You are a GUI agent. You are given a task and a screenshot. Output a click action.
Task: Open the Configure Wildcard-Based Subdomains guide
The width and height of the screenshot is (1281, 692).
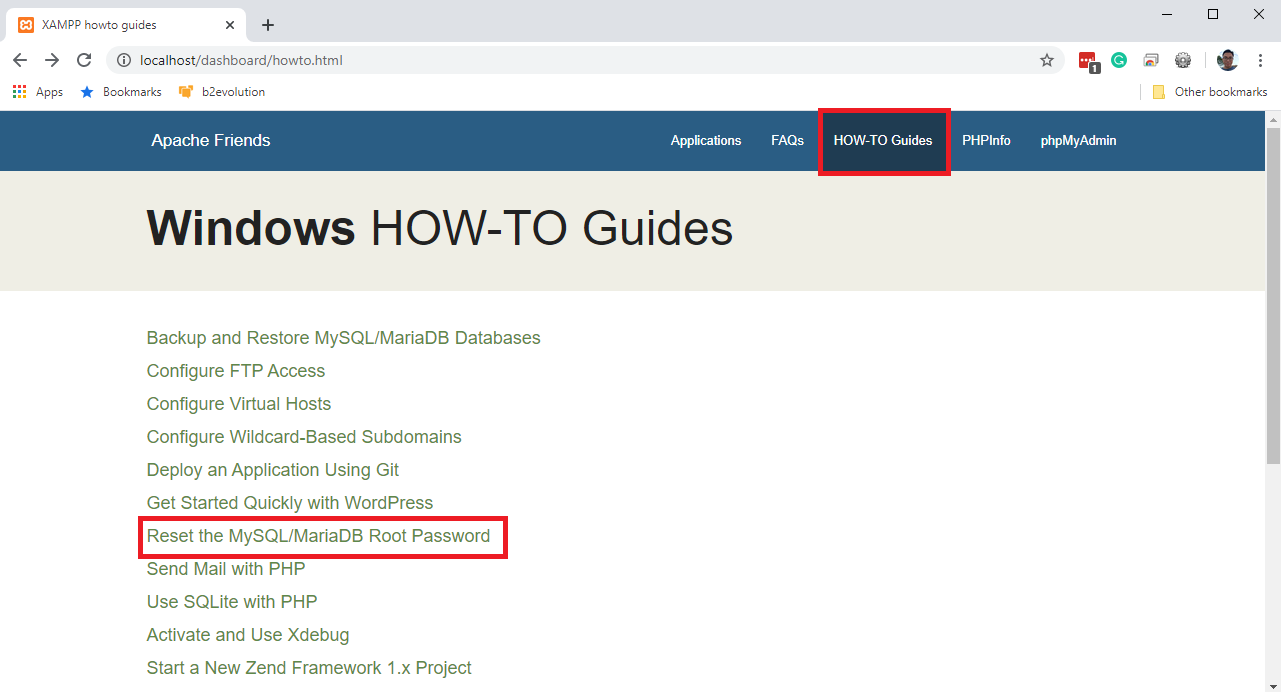(x=304, y=437)
